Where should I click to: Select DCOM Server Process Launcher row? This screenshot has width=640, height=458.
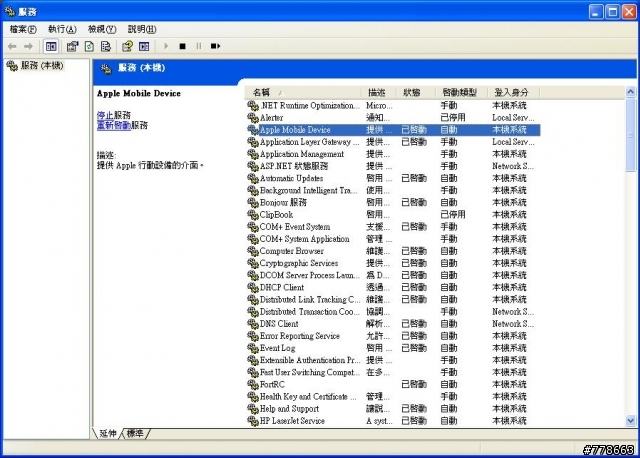coord(393,275)
